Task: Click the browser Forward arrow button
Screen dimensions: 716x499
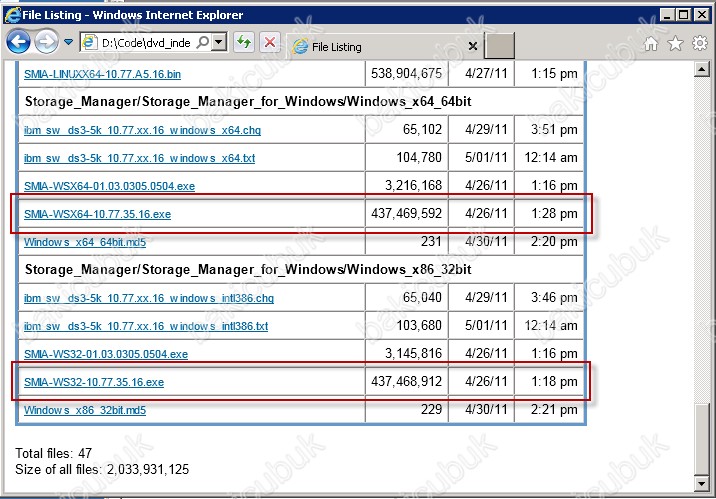Action: click(x=47, y=42)
